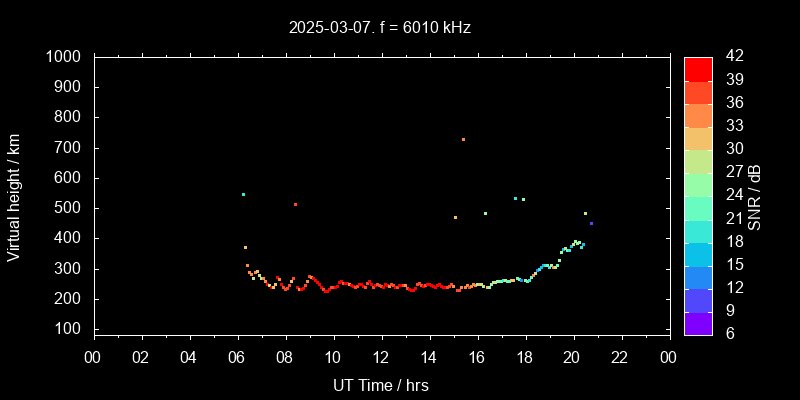This screenshot has height=400, width=800.
Task: Click the '04' tick label on the time axis
Action: pyautogui.click(x=189, y=357)
